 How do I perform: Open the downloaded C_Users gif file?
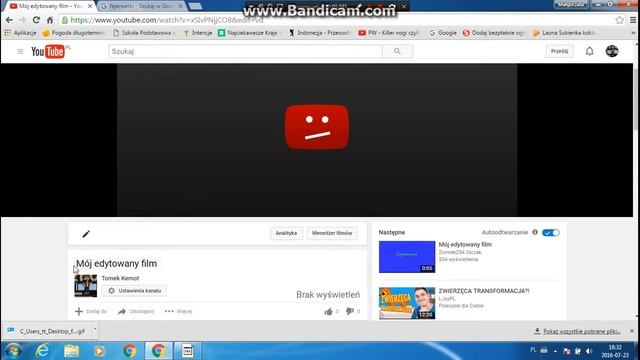48,331
